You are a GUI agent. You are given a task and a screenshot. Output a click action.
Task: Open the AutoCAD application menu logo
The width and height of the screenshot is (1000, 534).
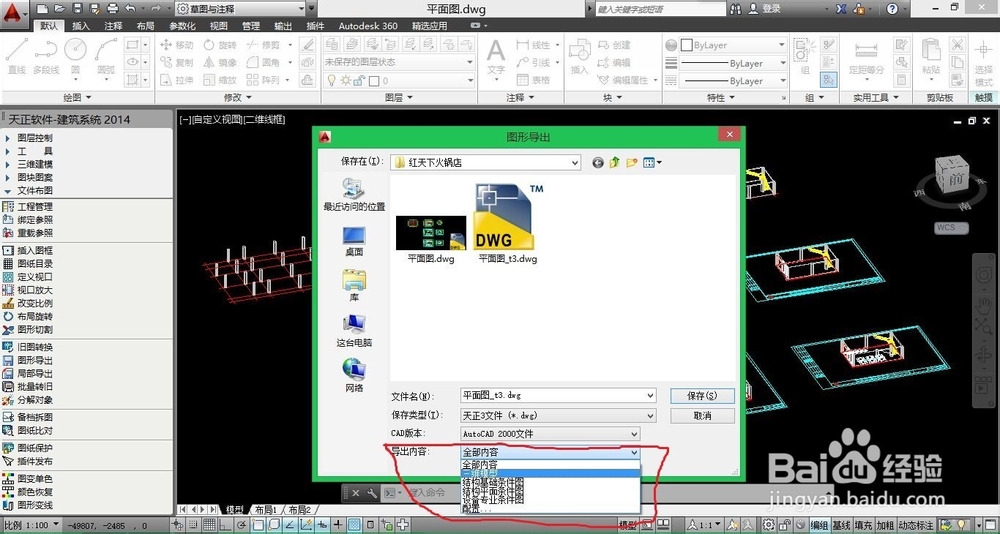point(14,11)
